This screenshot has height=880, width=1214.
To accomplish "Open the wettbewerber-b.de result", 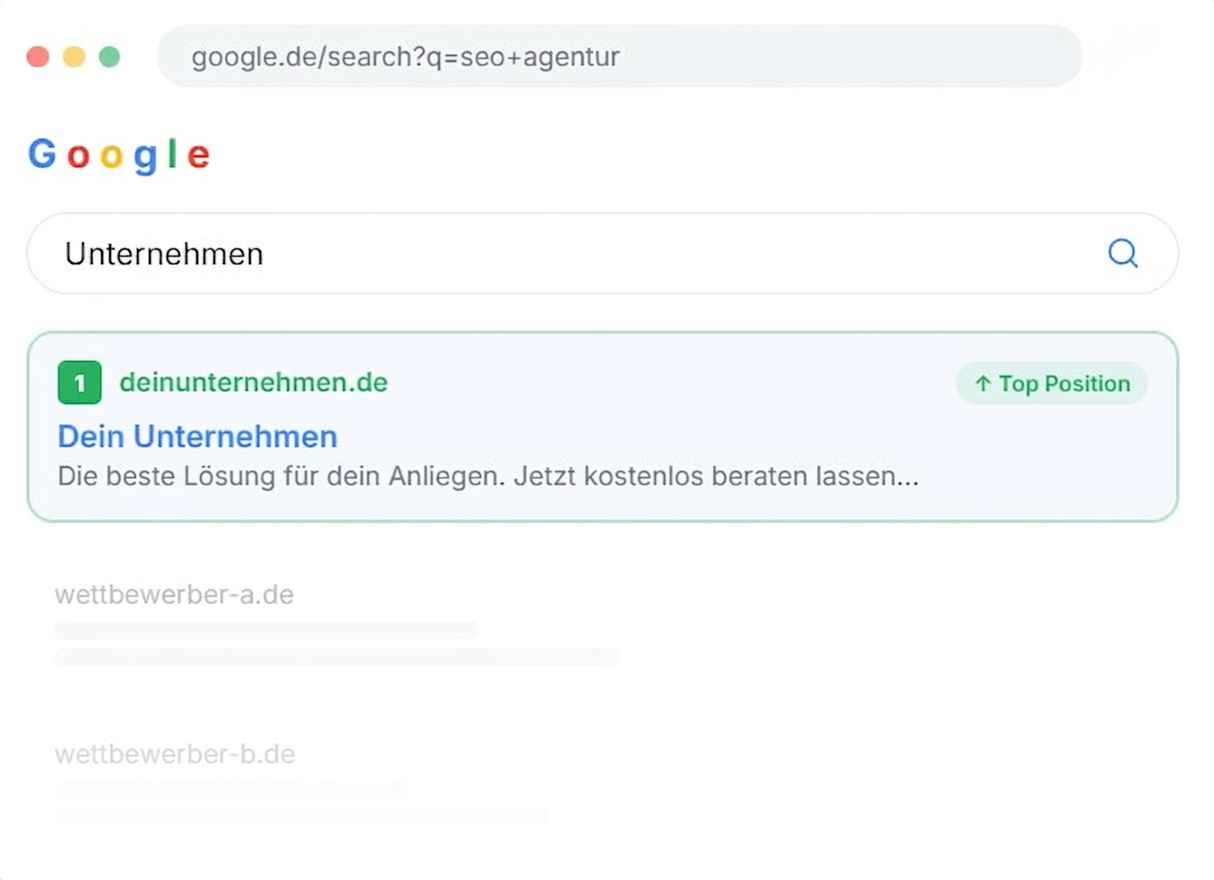I will [x=175, y=754].
